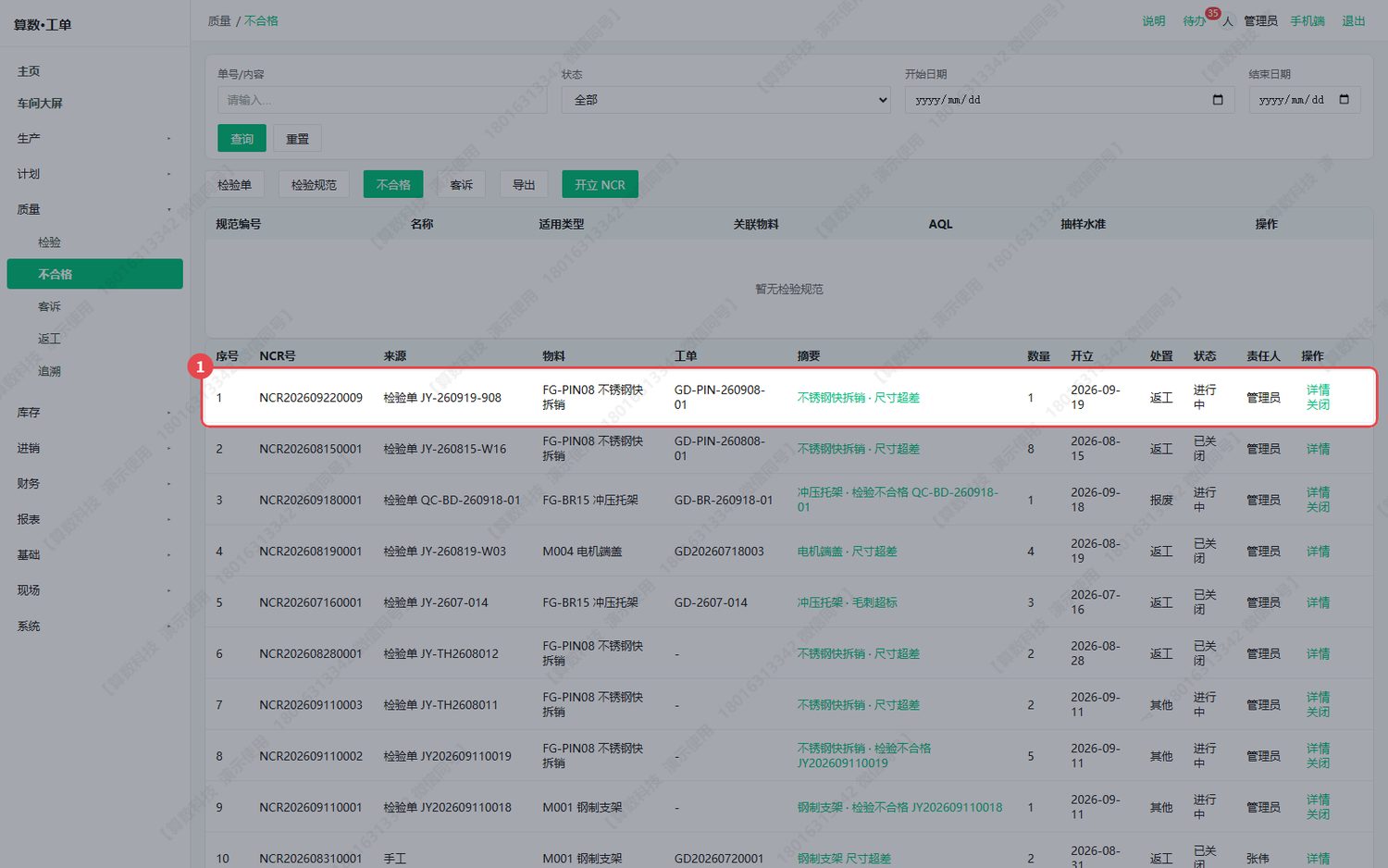Click 关闭 for NCR202609220009
This screenshot has height=868, width=1388.
[x=1319, y=404]
